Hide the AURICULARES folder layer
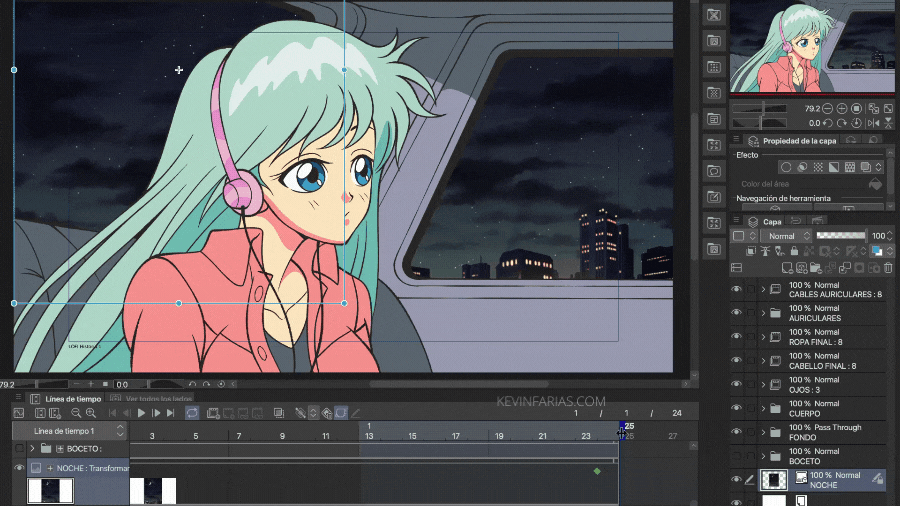Viewport: 900px width, 506px height. [736, 313]
